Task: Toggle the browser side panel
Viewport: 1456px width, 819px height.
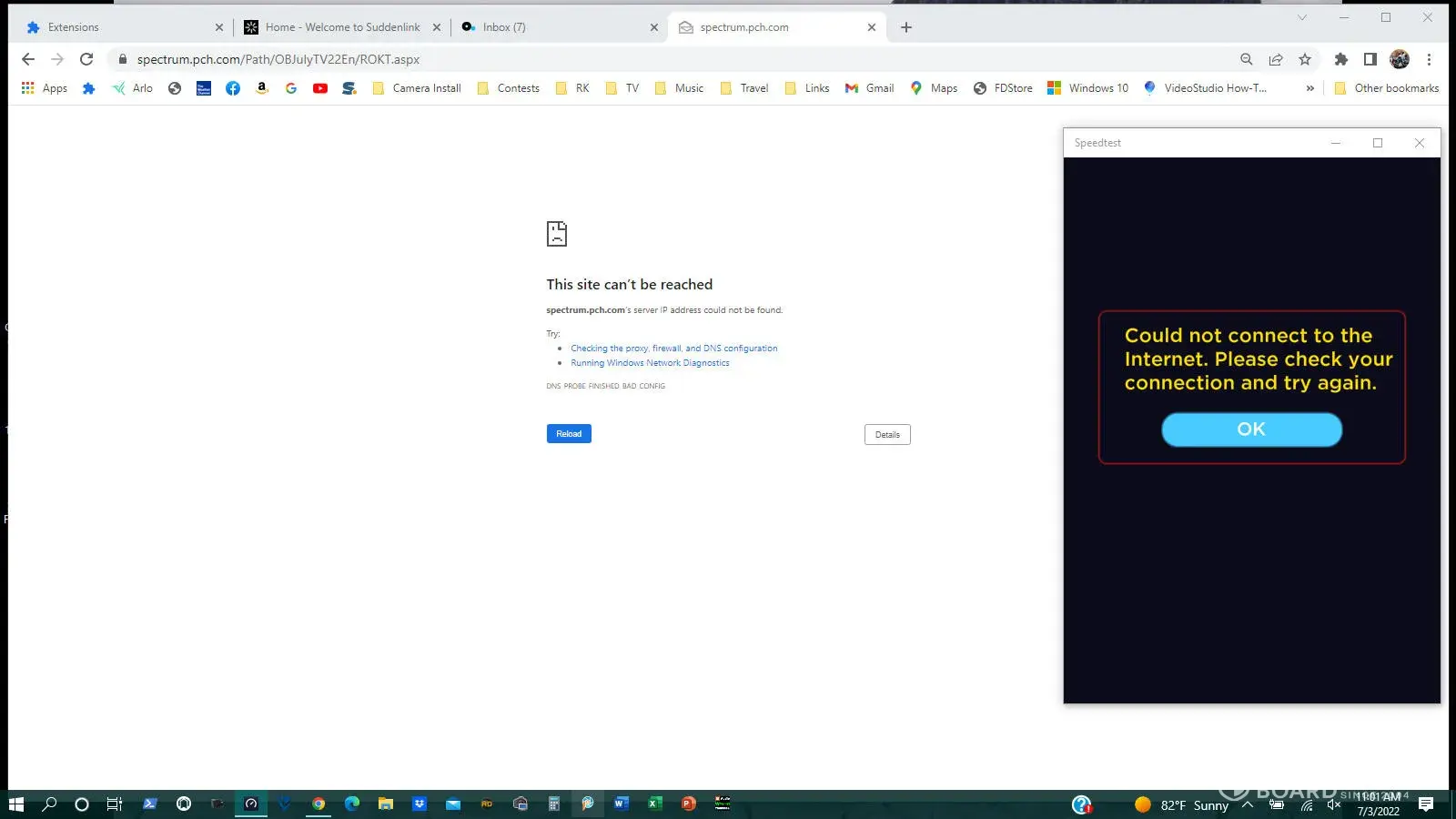Action: (1370, 59)
